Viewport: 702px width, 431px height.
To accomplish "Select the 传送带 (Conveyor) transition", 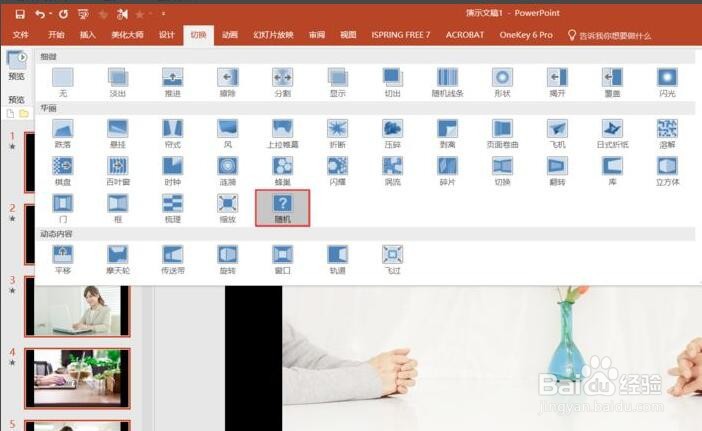I will [173, 260].
